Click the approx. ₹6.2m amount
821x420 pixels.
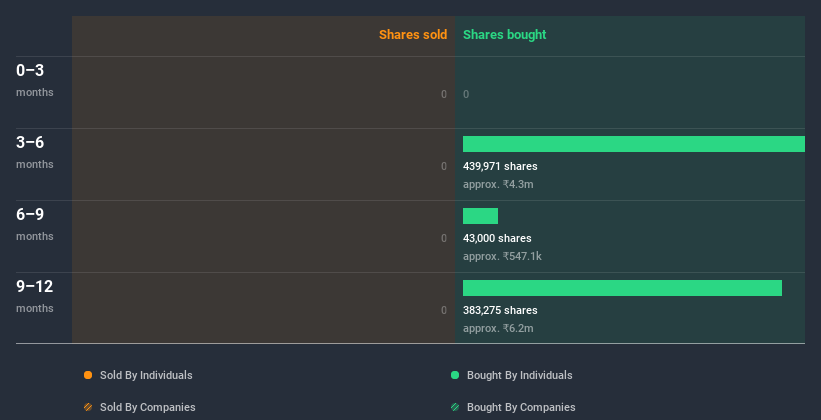point(498,328)
